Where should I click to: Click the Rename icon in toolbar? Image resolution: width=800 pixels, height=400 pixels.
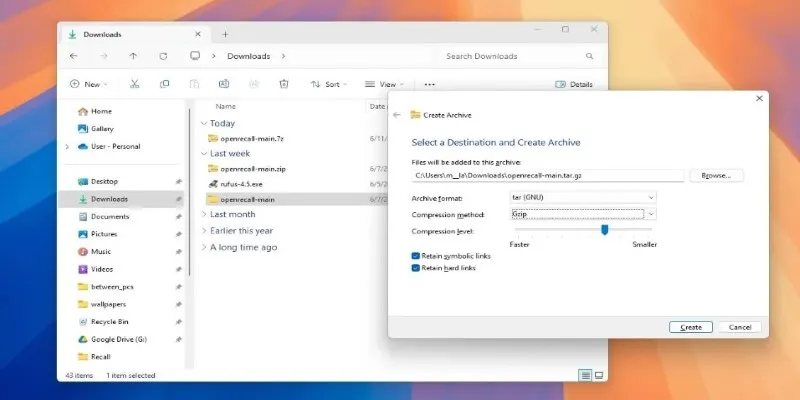(x=224, y=84)
